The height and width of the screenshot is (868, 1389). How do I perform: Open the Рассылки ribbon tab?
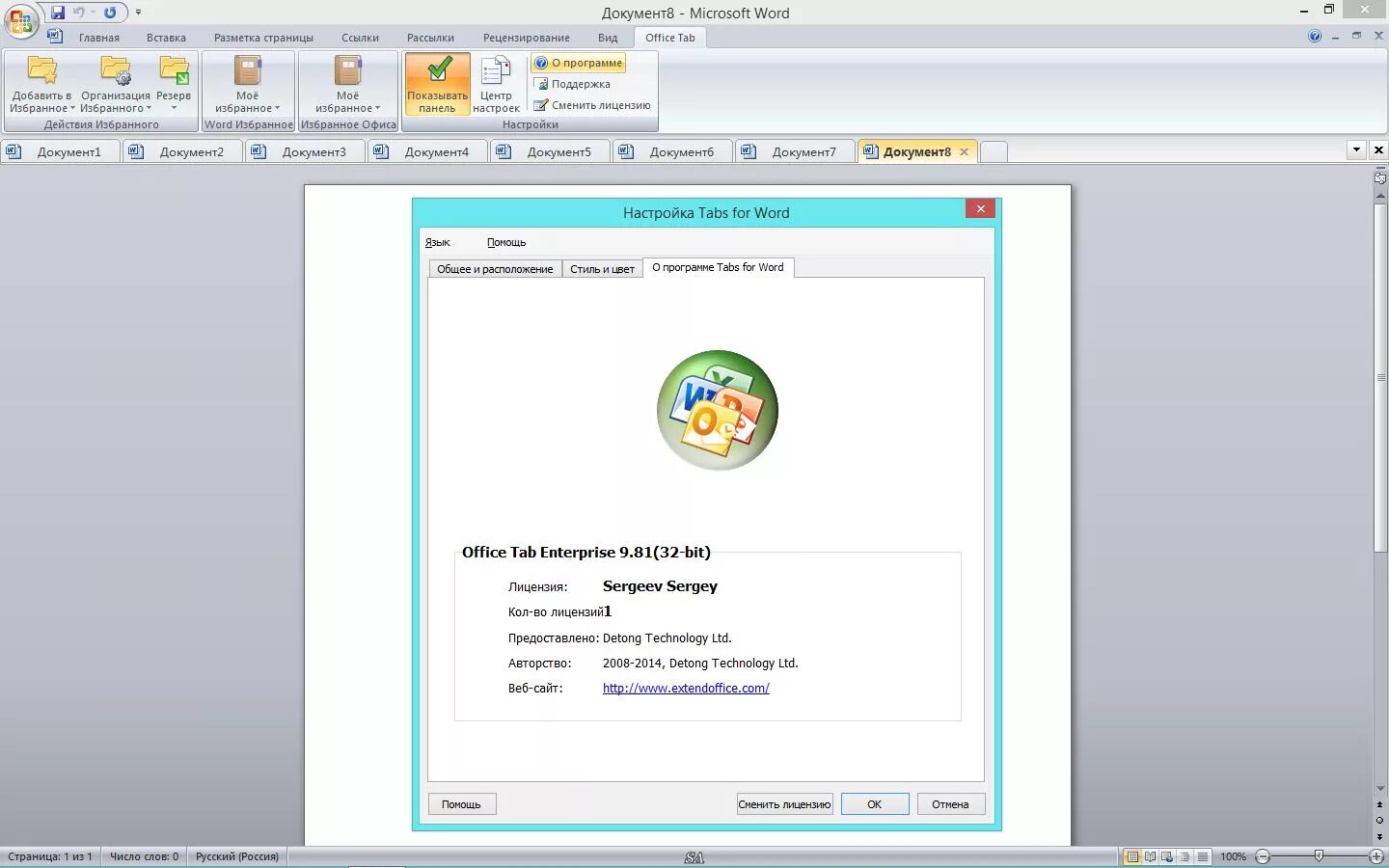430,38
